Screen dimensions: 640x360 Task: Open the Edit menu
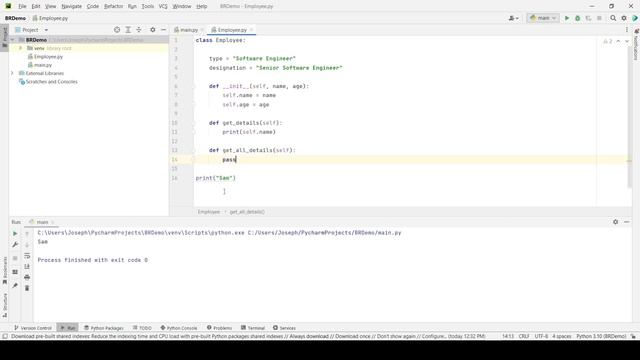point(36,6)
